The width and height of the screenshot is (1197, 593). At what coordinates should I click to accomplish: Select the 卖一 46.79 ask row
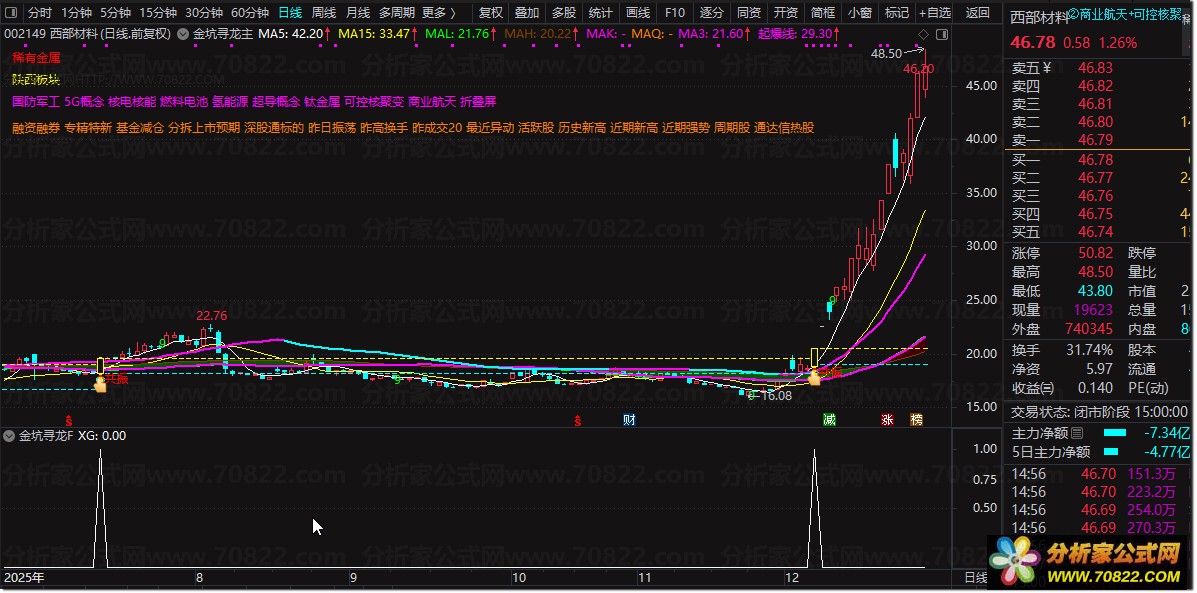point(1099,140)
